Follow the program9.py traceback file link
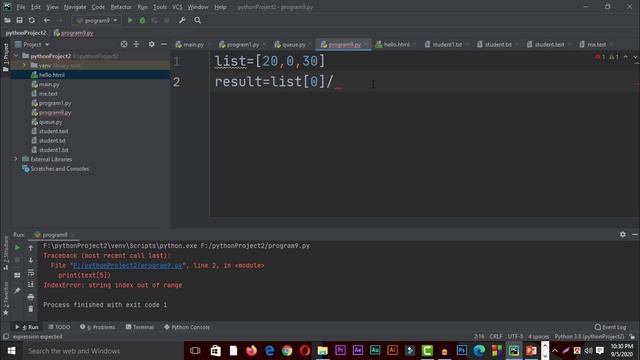640x360 pixels. point(128,265)
